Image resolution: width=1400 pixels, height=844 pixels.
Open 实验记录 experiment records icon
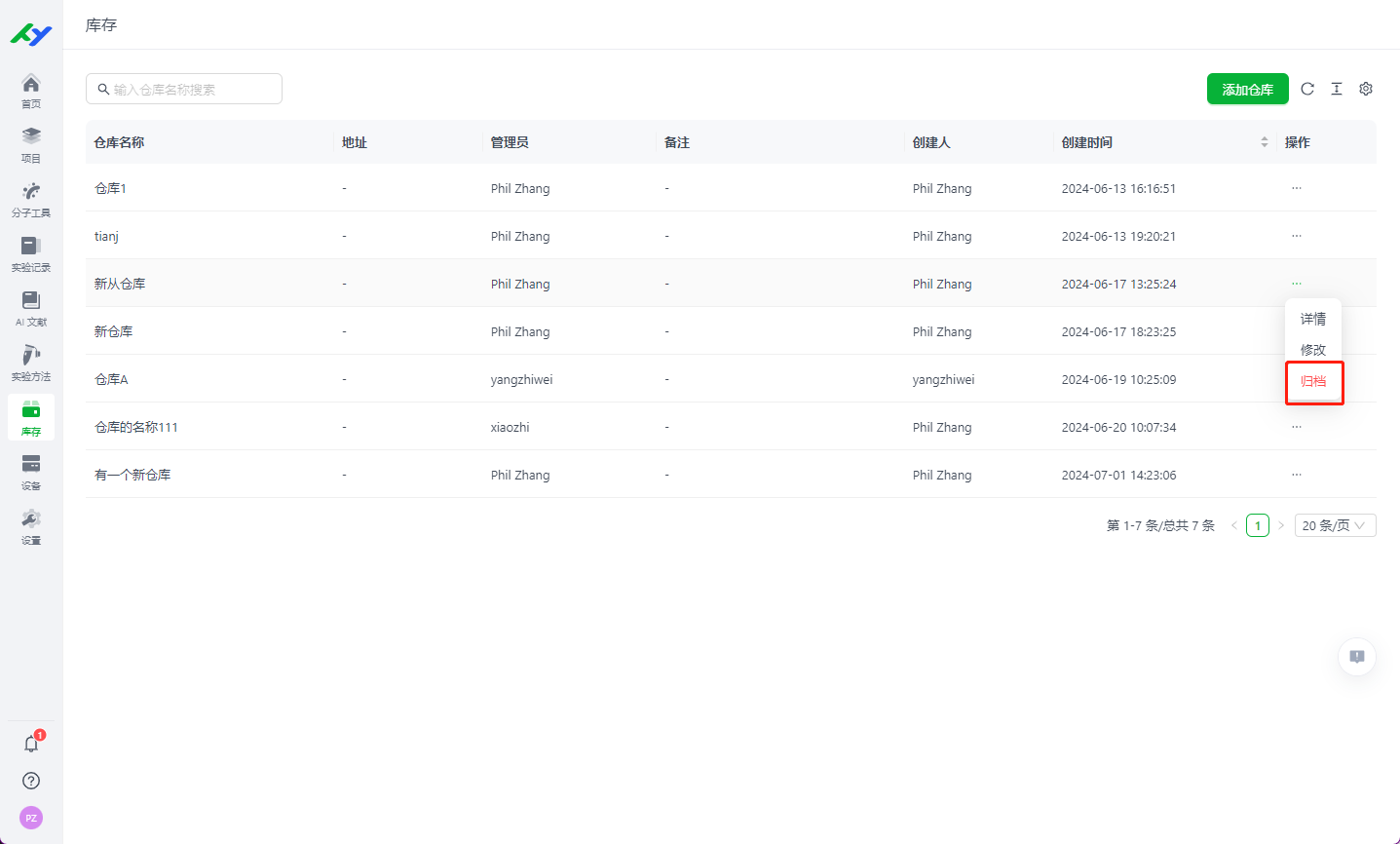coord(31,253)
